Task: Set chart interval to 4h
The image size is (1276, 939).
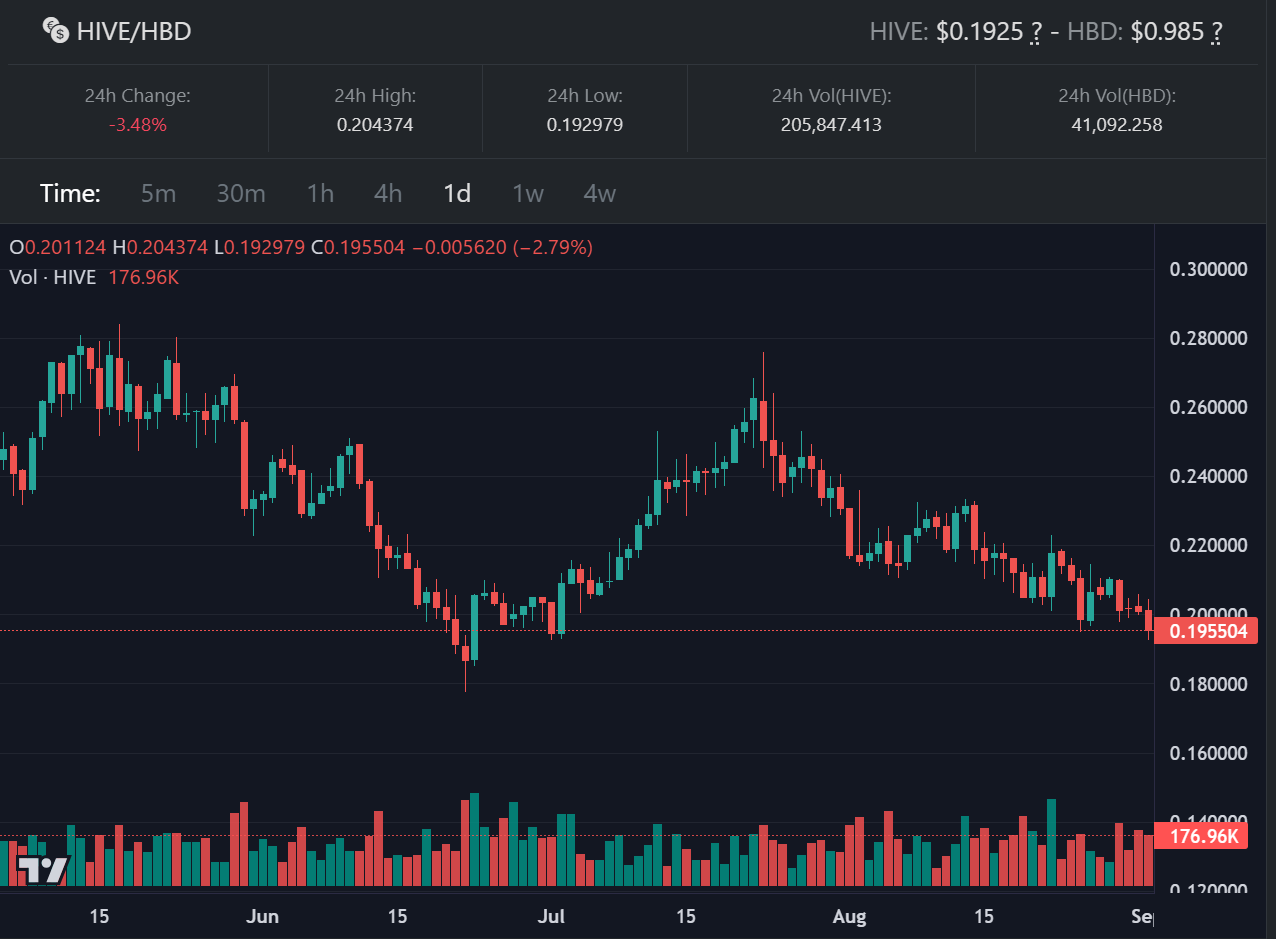Action: [x=388, y=193]
